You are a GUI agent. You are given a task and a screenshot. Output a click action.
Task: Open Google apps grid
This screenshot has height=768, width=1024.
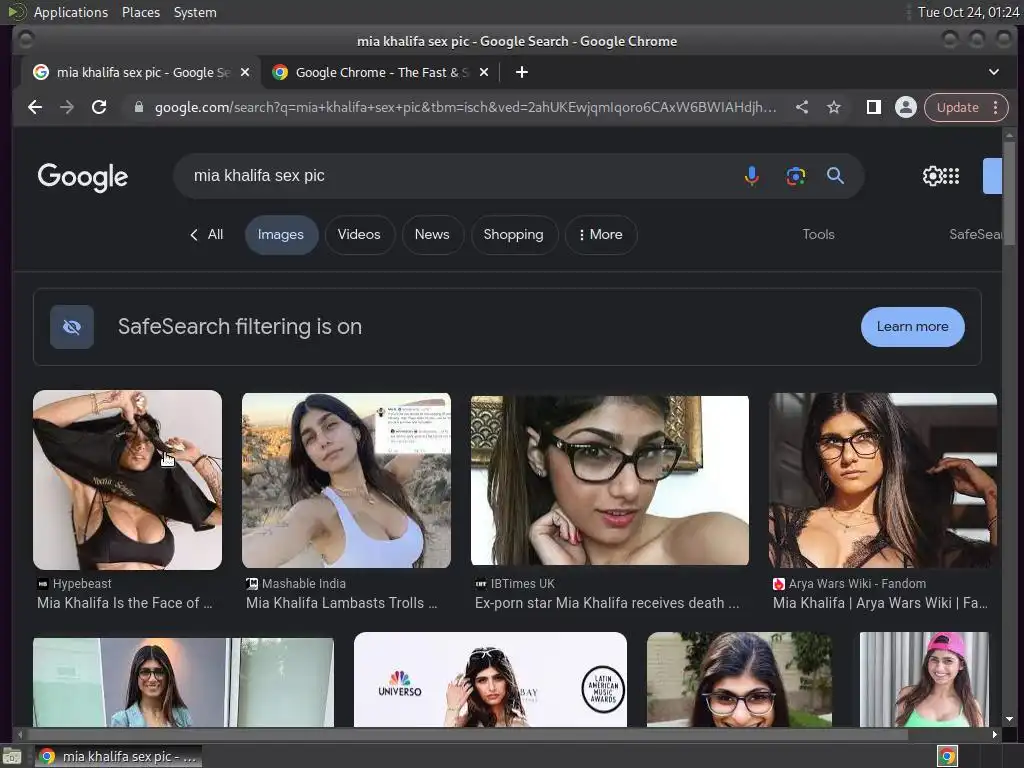coord(952,176)
